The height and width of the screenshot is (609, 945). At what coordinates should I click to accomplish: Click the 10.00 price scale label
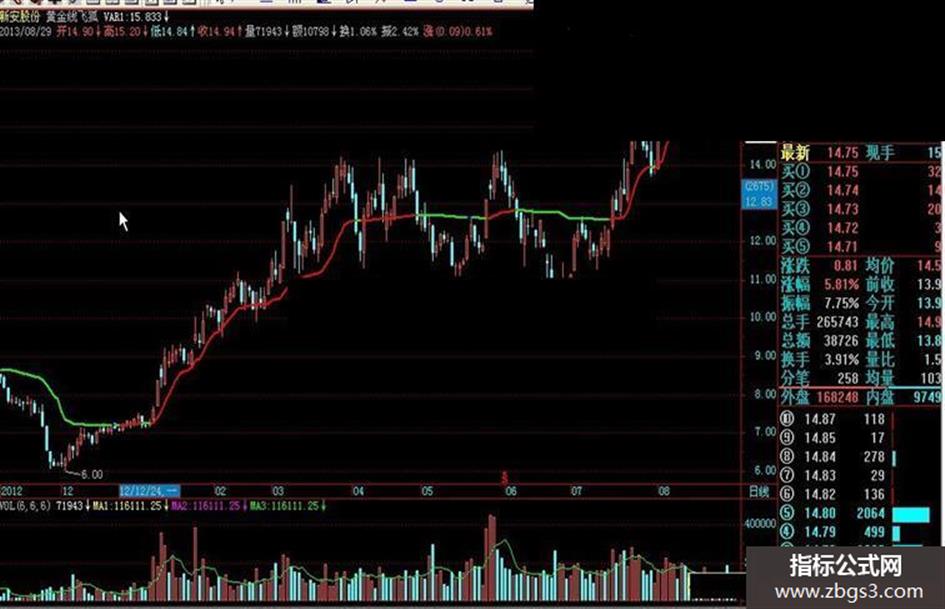click(x=762, y=317)
